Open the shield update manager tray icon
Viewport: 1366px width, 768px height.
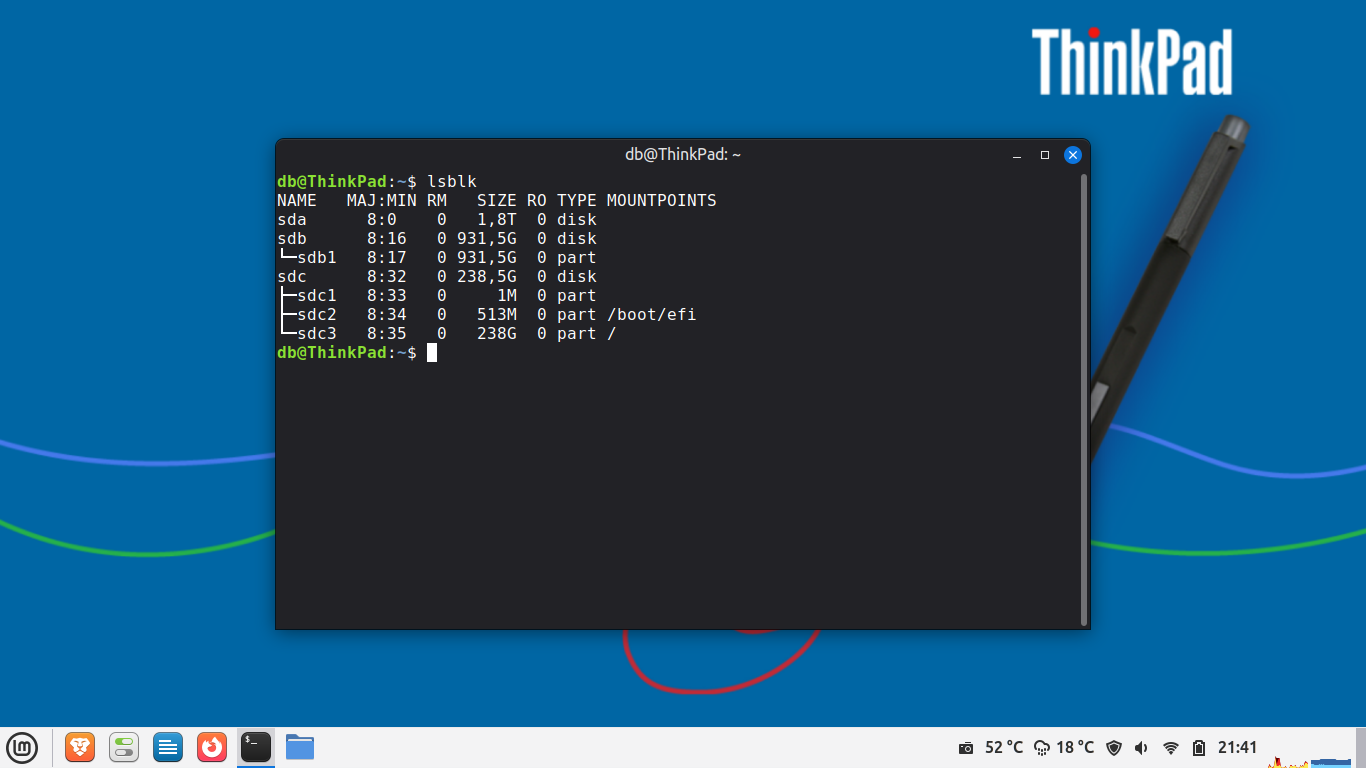click(x=1114, y=748)
